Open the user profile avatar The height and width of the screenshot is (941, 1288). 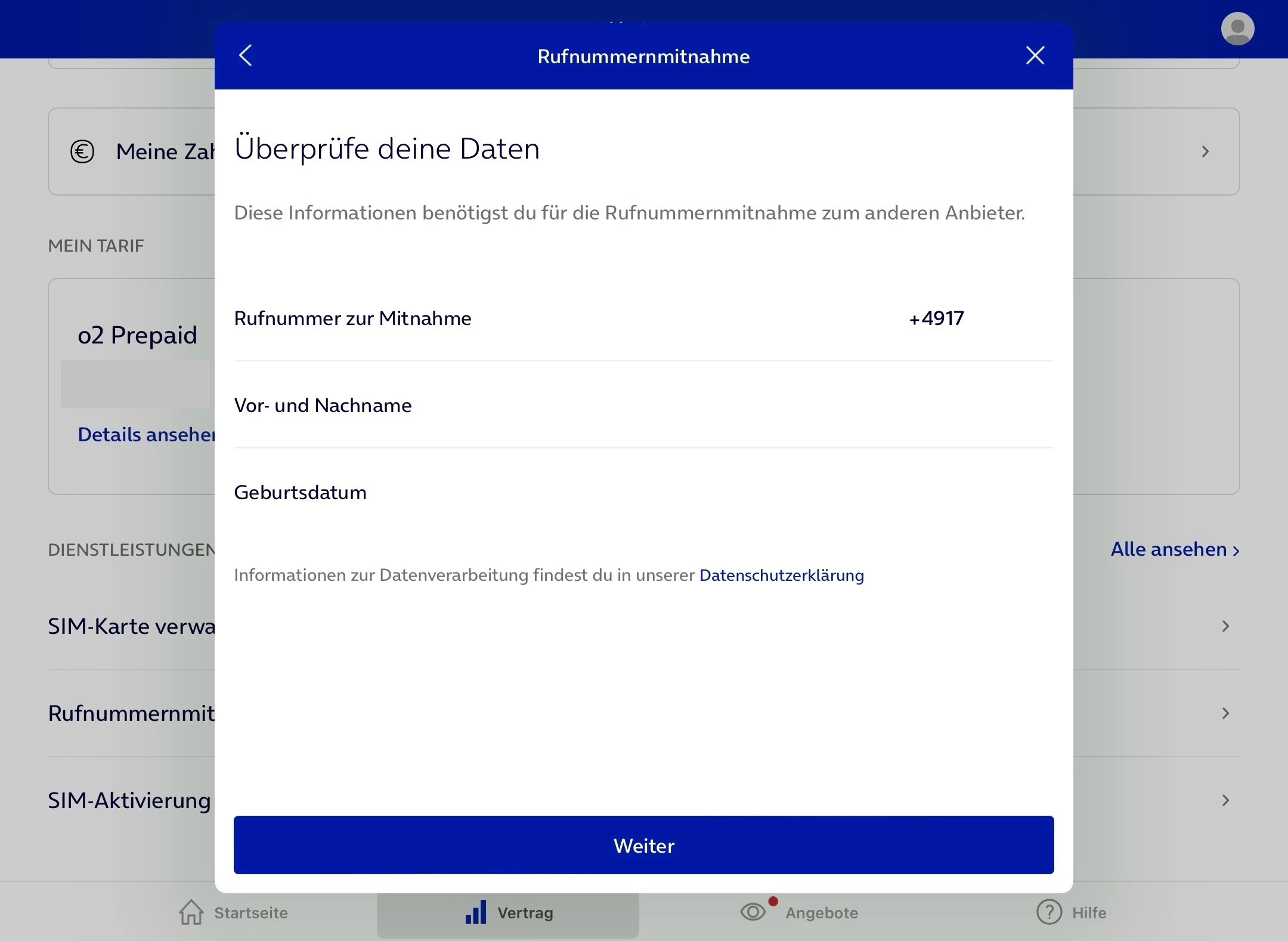(1237, 28)
